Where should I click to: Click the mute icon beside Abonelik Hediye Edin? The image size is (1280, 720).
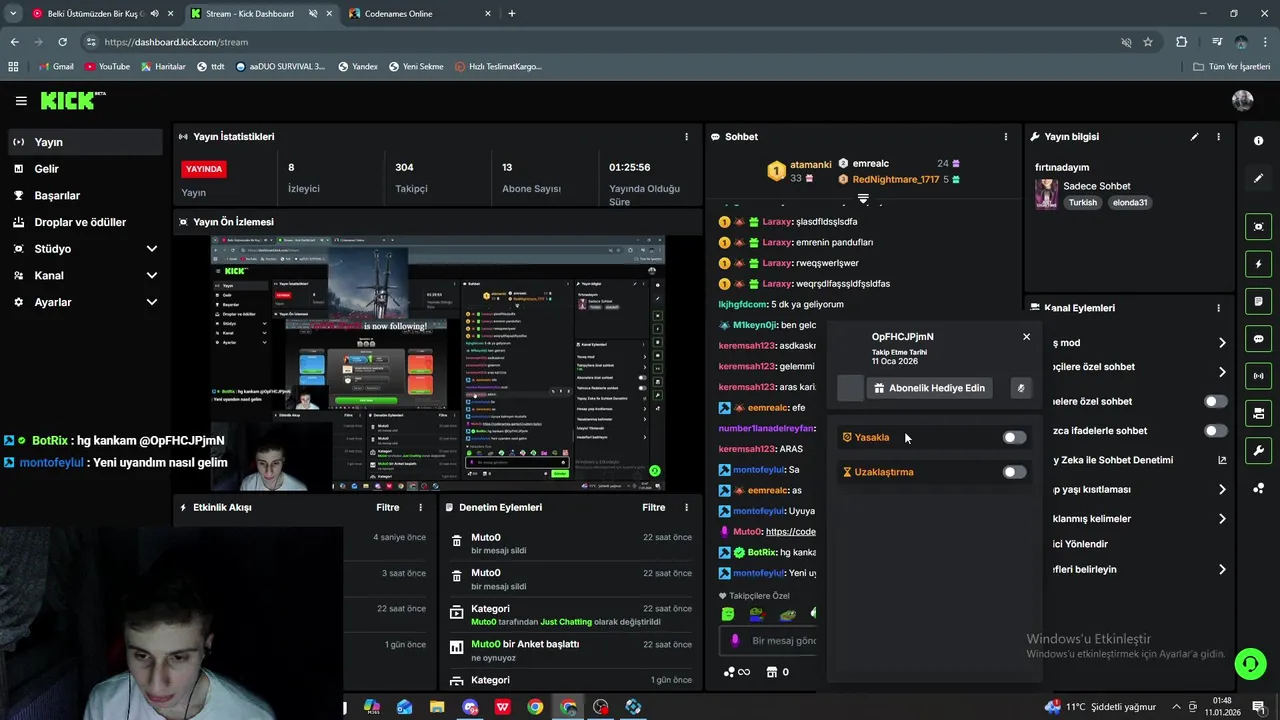click(x=1020, y=388)
